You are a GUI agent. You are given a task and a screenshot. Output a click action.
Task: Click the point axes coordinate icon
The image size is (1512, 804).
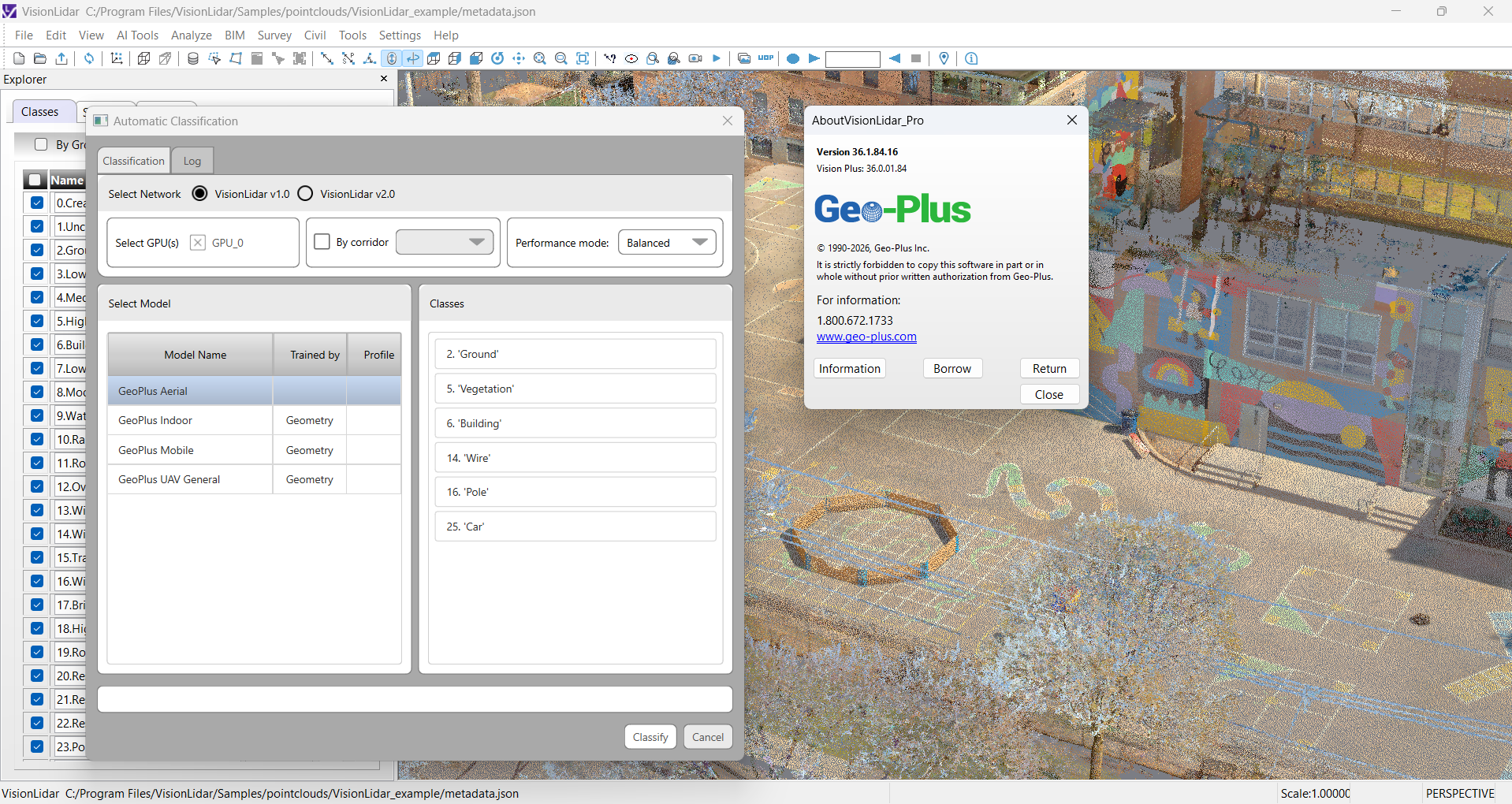coord(117,58)
